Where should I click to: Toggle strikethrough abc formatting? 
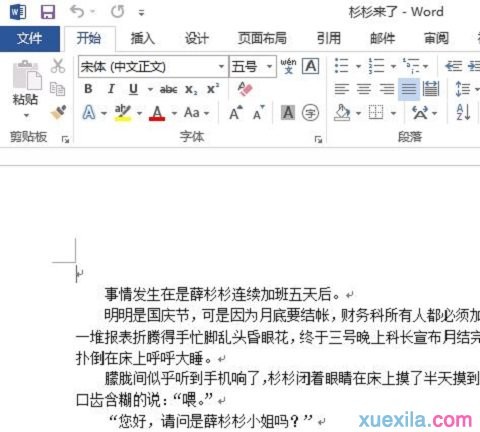[x=168, y=89]
